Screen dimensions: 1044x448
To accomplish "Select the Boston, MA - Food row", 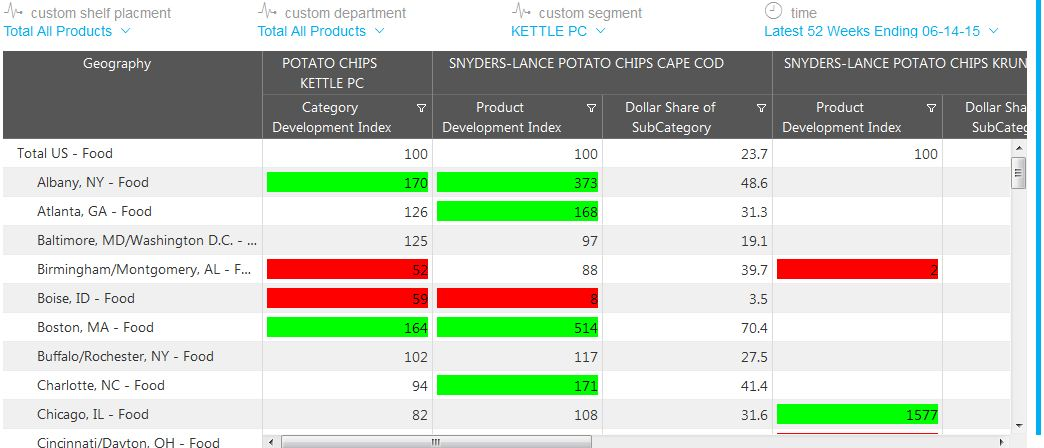I will 101,327.
